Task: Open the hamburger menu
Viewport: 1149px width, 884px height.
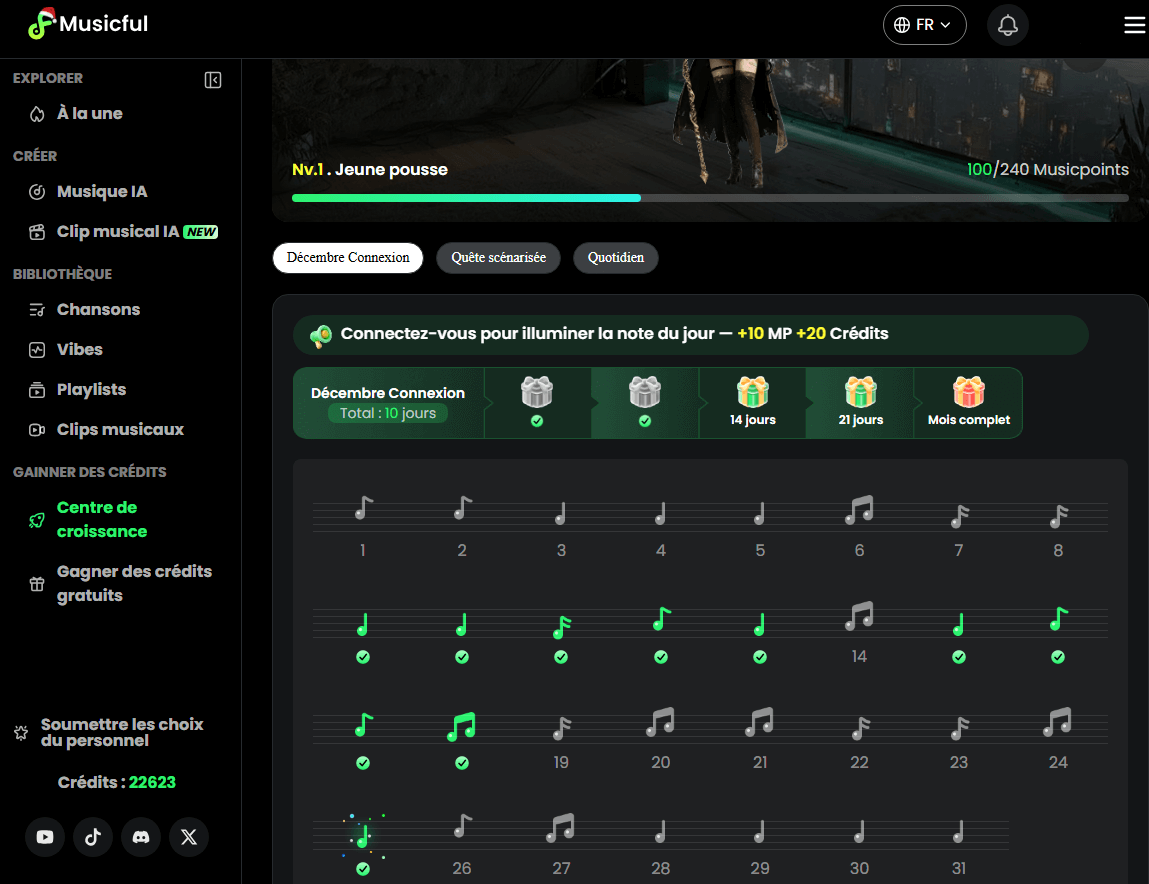Action: click(x=1134, y=26)
